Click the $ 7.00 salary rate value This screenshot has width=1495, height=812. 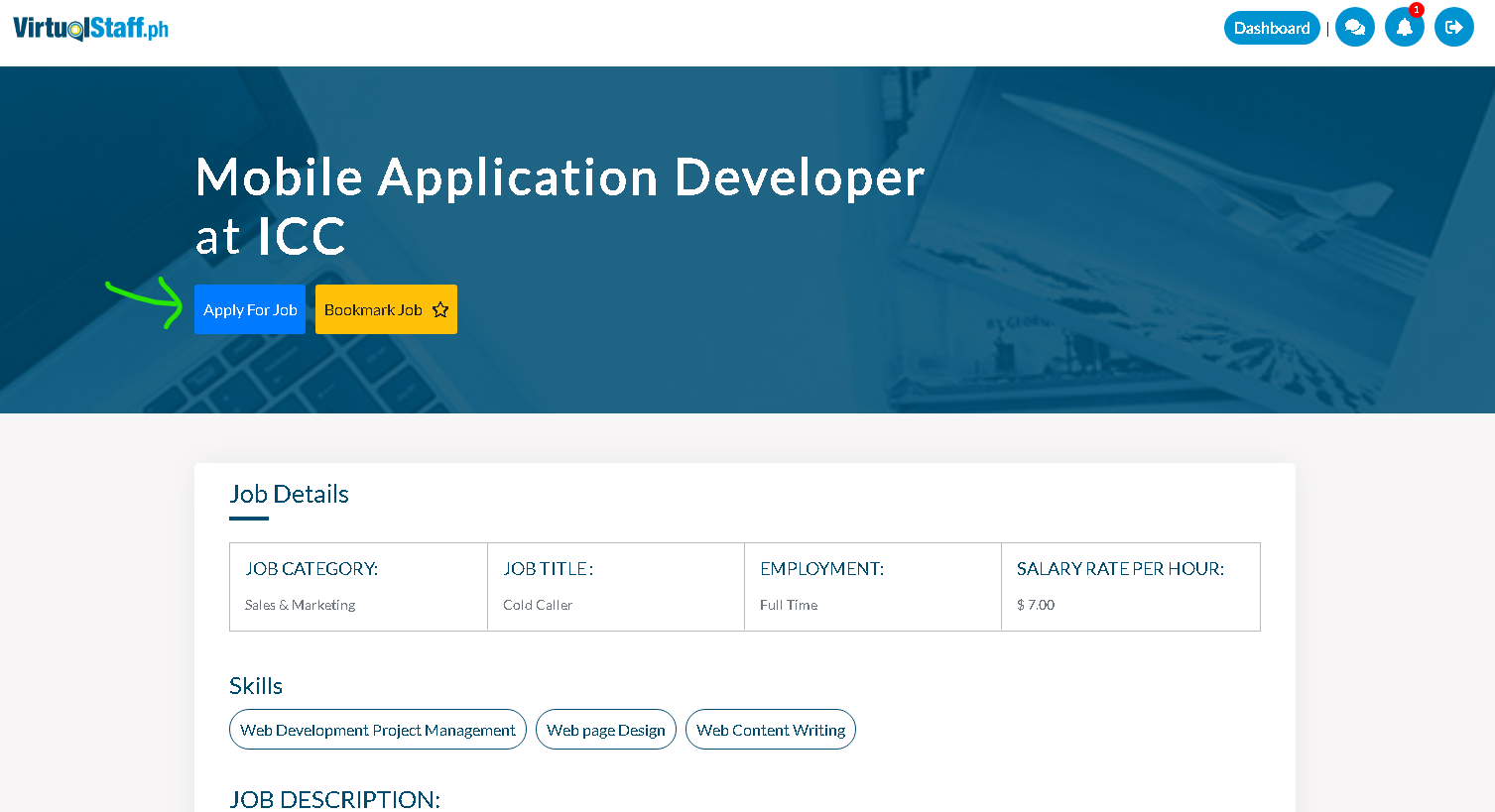tap(1036, 605)
